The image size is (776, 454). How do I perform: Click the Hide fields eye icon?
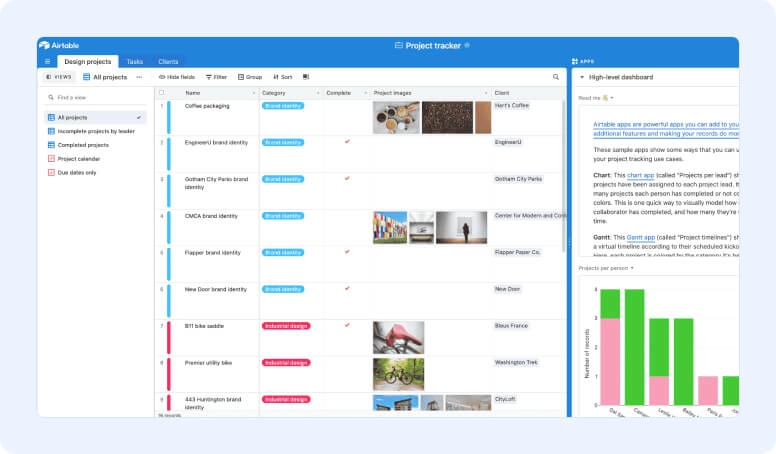[162, 77]
